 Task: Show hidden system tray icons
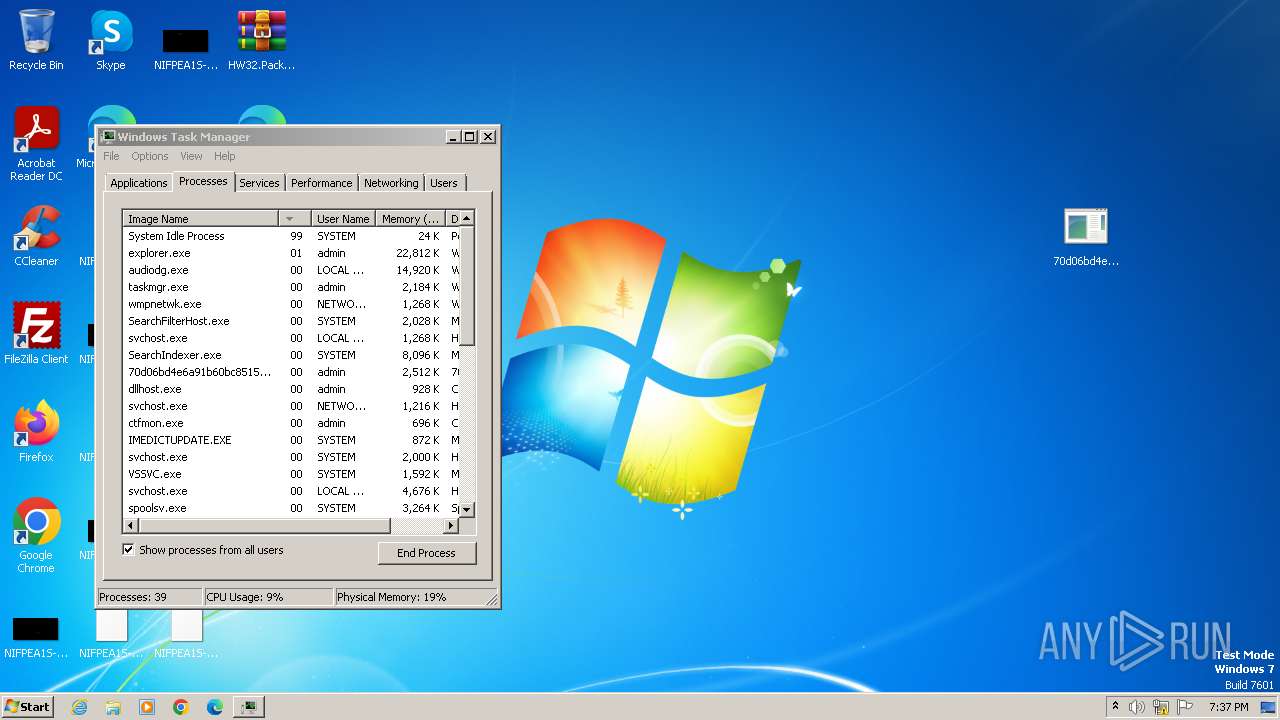point(1116,707)
